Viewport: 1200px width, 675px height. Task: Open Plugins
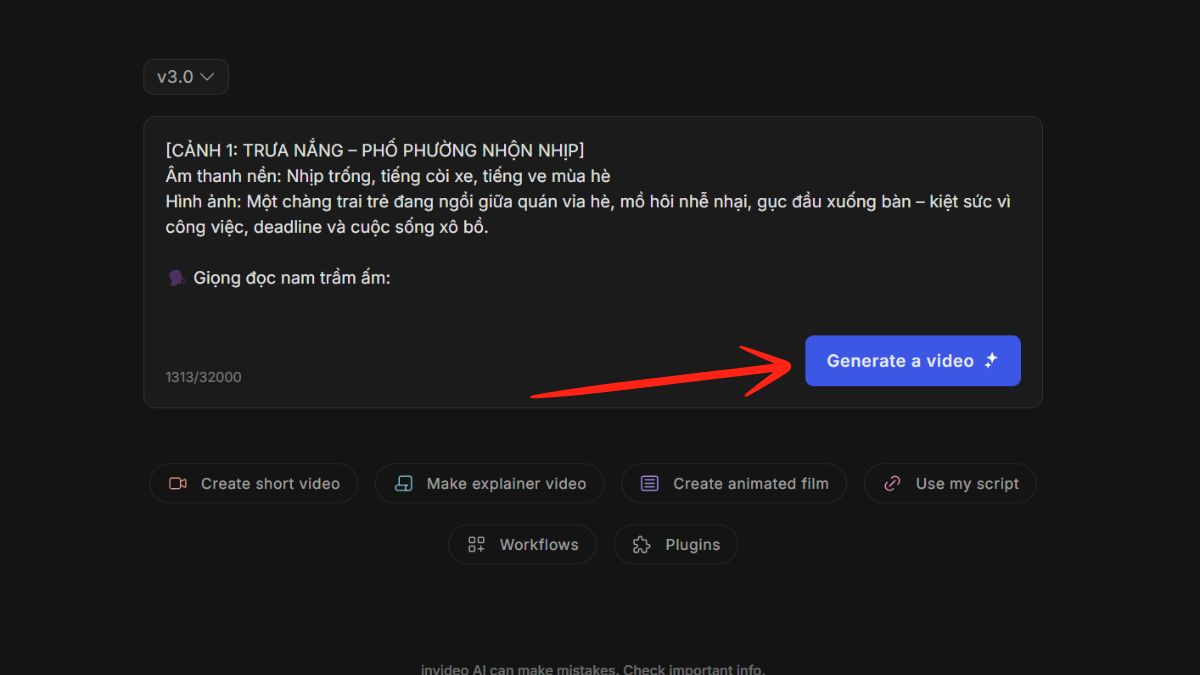tap(676, 545)
